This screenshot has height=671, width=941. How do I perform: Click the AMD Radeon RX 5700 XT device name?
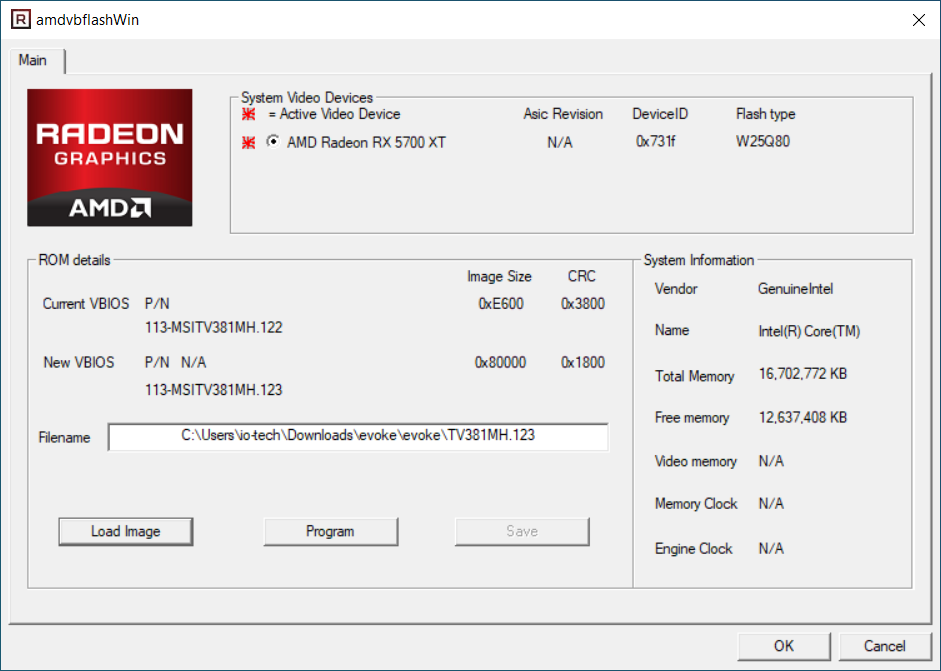(366, 142)
